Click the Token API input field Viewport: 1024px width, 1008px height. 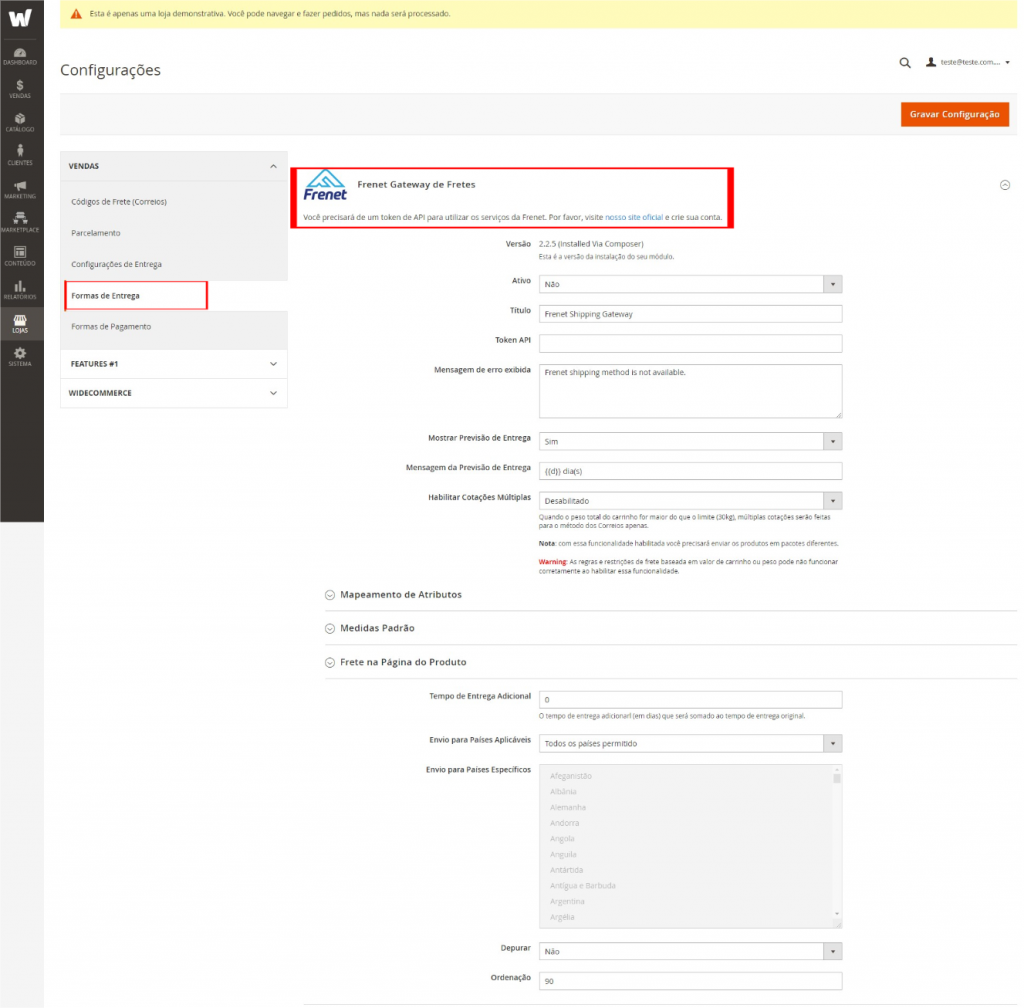[x=690, y=343]
